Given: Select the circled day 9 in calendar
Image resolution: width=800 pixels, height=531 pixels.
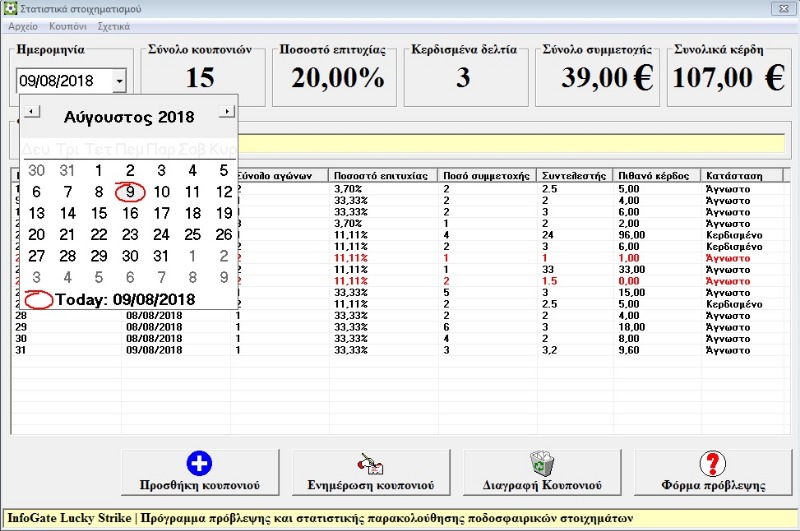Looking at the screenshot, I should (x=130, y=192).
